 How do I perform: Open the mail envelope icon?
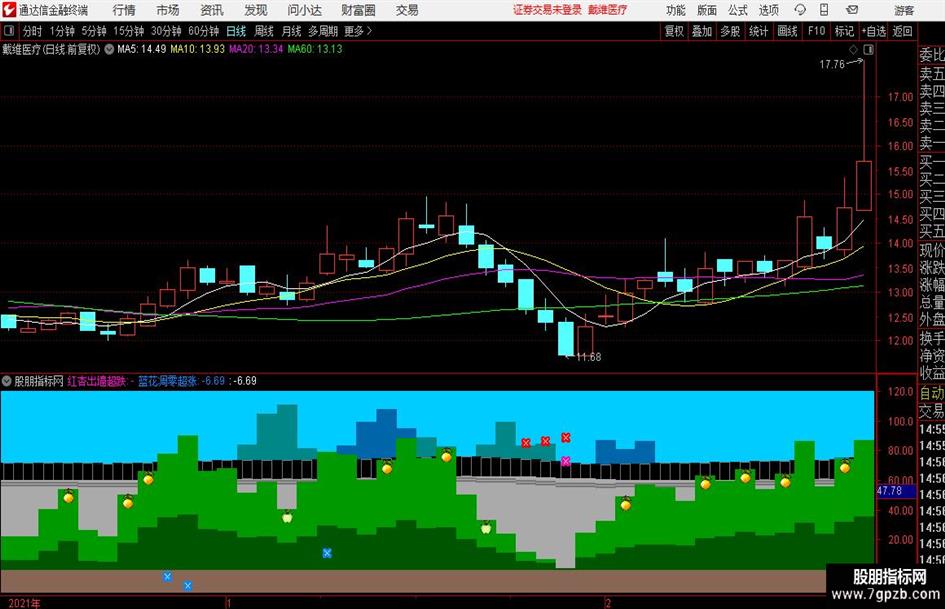point(852,10)
